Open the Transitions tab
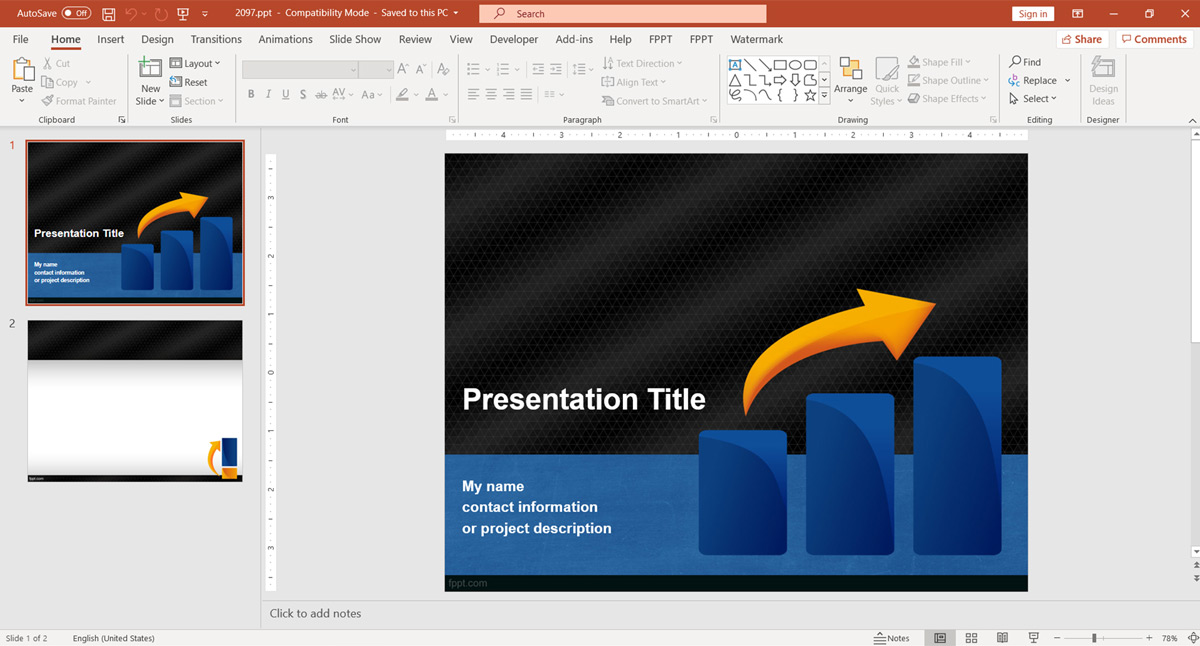 216,39
